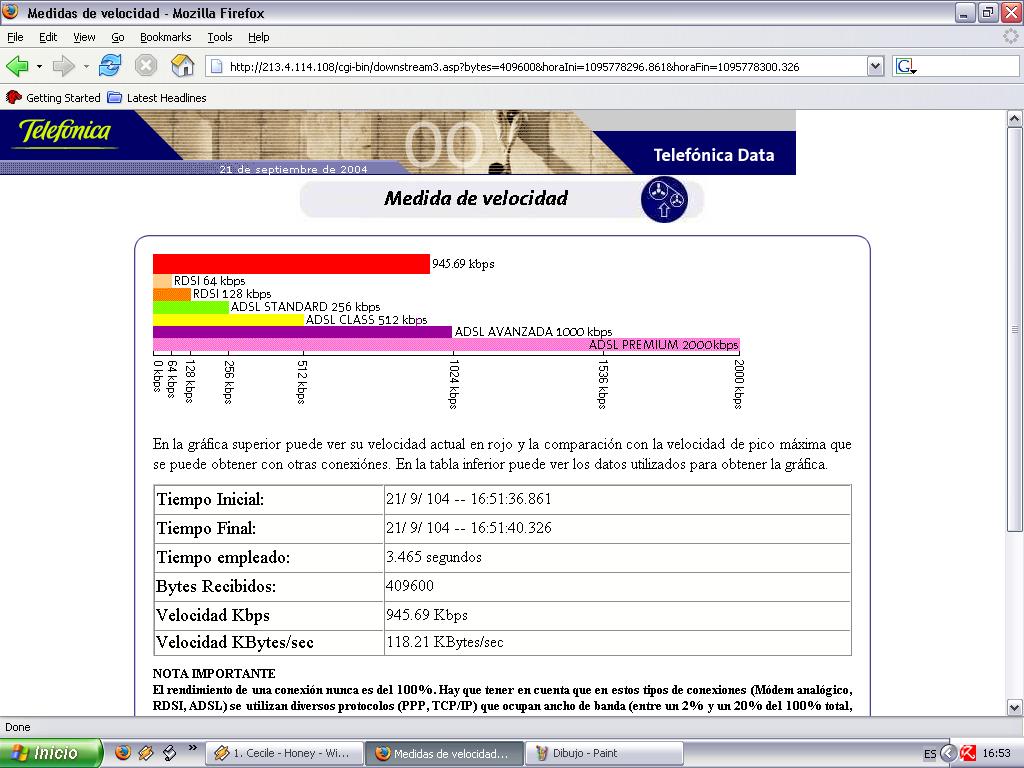The width and height of the screenshot is (1024, 768).
Task: Reload the page with the Refresh icon
Action: click(110, 66)
